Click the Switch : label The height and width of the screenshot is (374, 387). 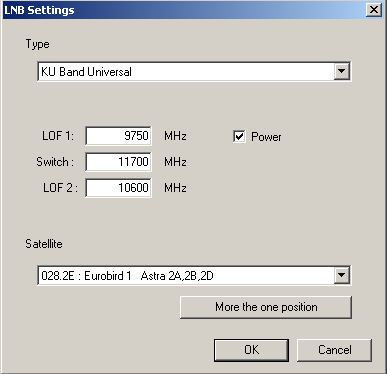[x=55, y=162]
